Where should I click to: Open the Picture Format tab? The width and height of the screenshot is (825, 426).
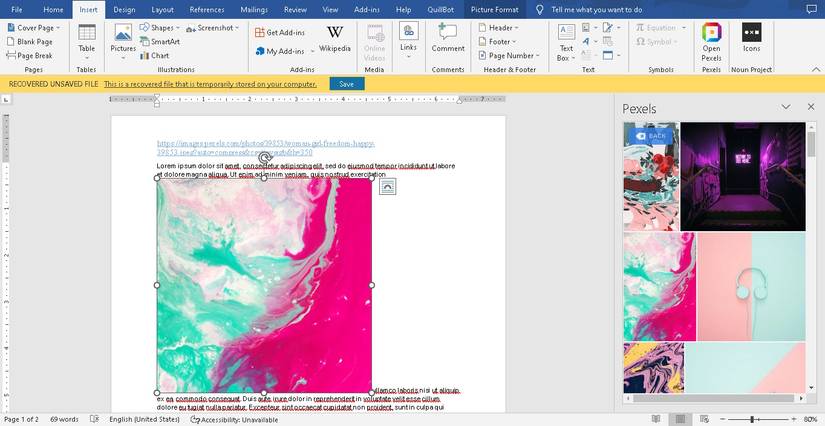pos(495,9)
